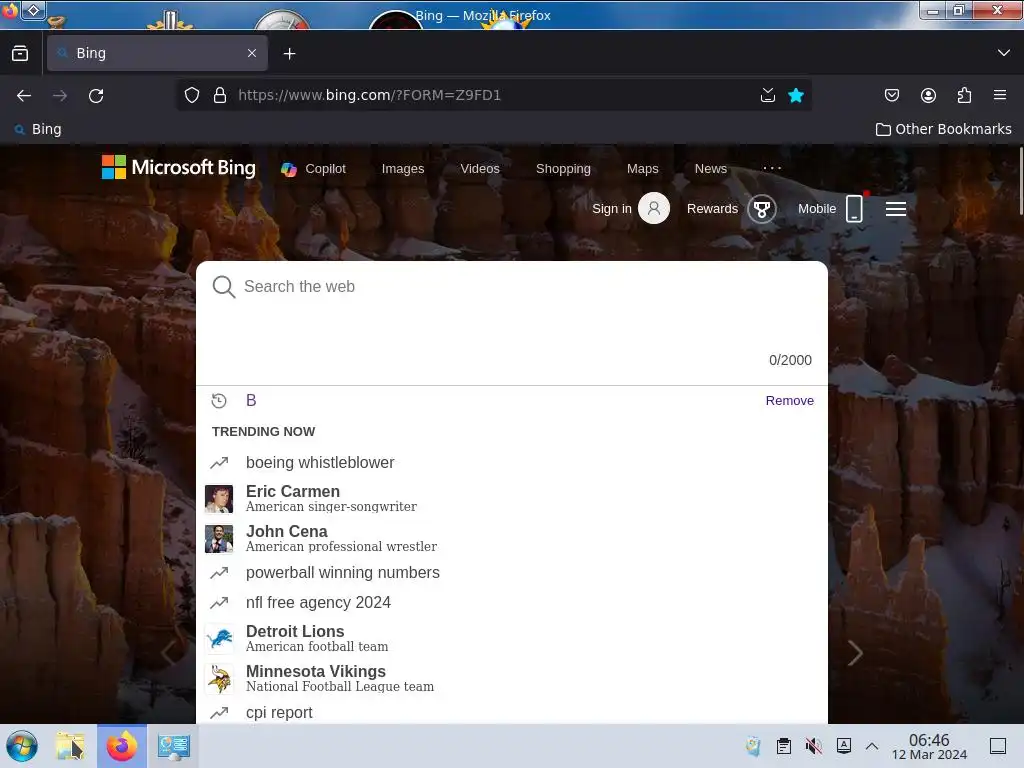Click the Minnesota Vikings logo thumbnail
This screenshot has width=1024, height=768.
point(219,679)
